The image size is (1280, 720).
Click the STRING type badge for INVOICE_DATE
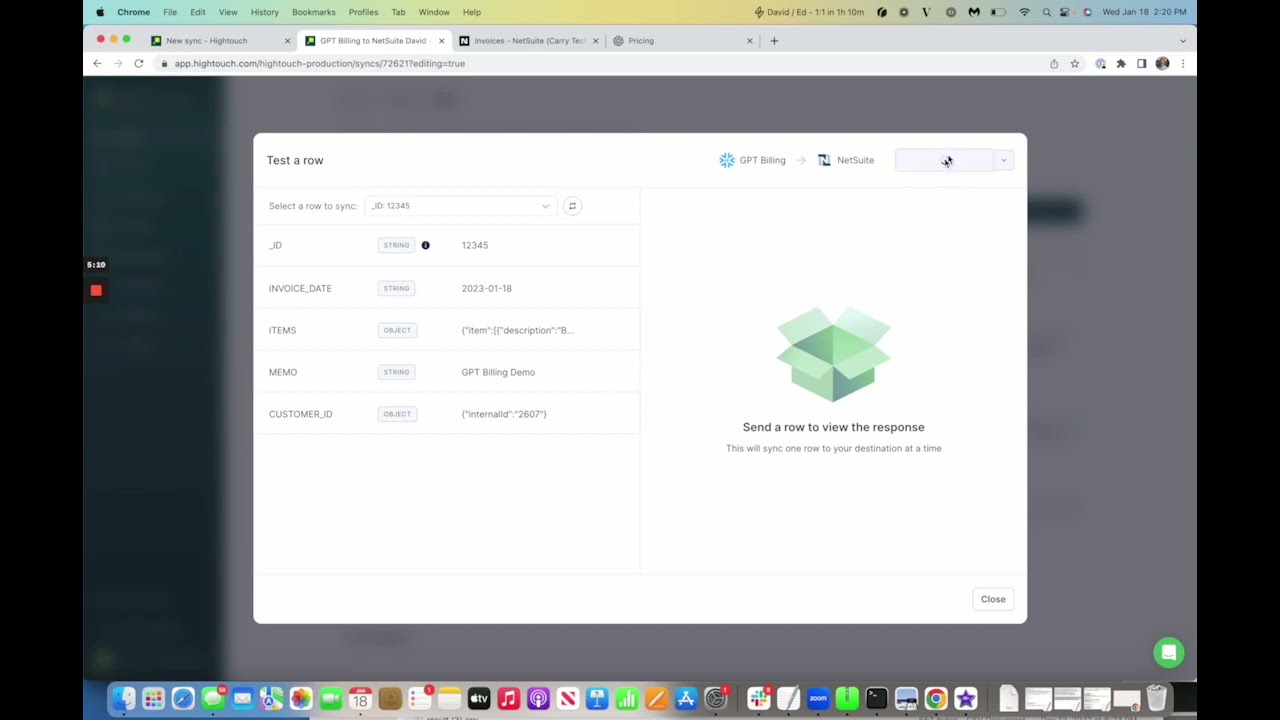[x=396, y=288]
